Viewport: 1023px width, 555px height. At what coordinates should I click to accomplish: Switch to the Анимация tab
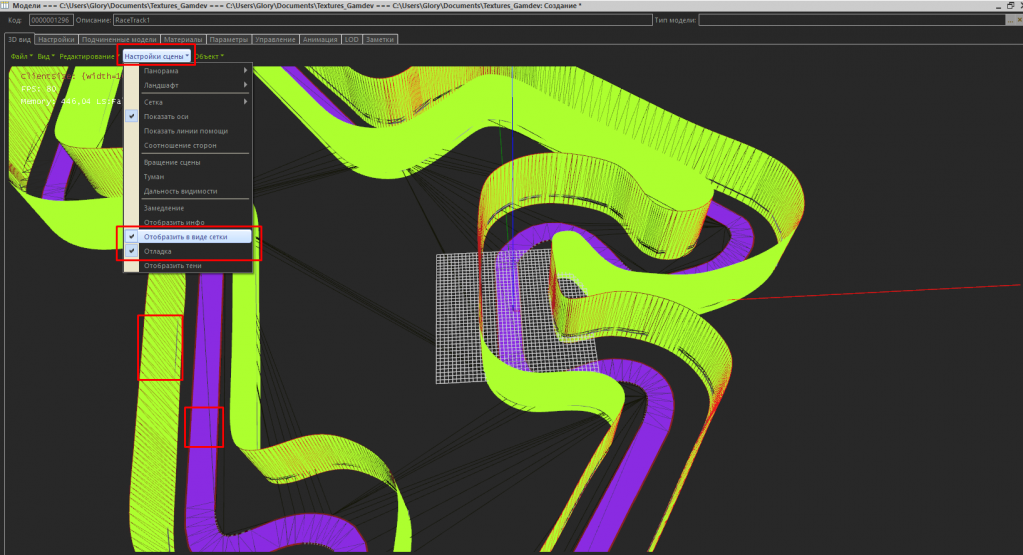pos(320,40)
